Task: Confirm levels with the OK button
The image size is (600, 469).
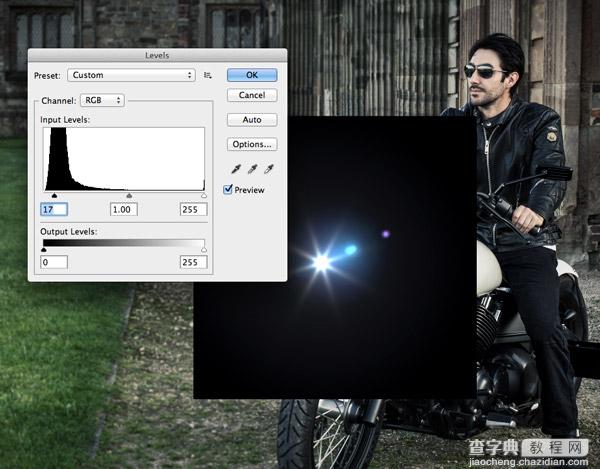Action: [252, 75]
